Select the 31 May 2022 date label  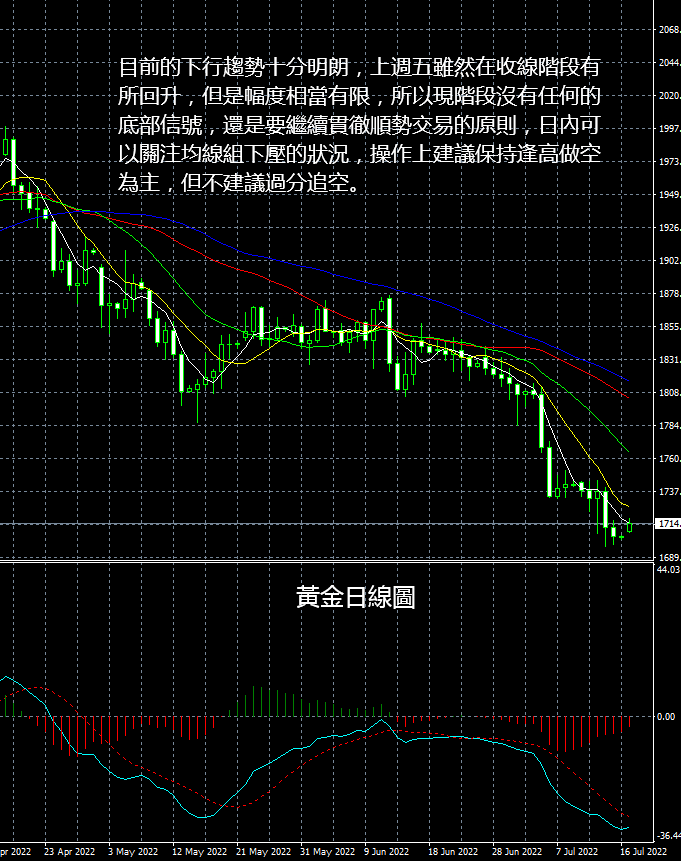327,852
